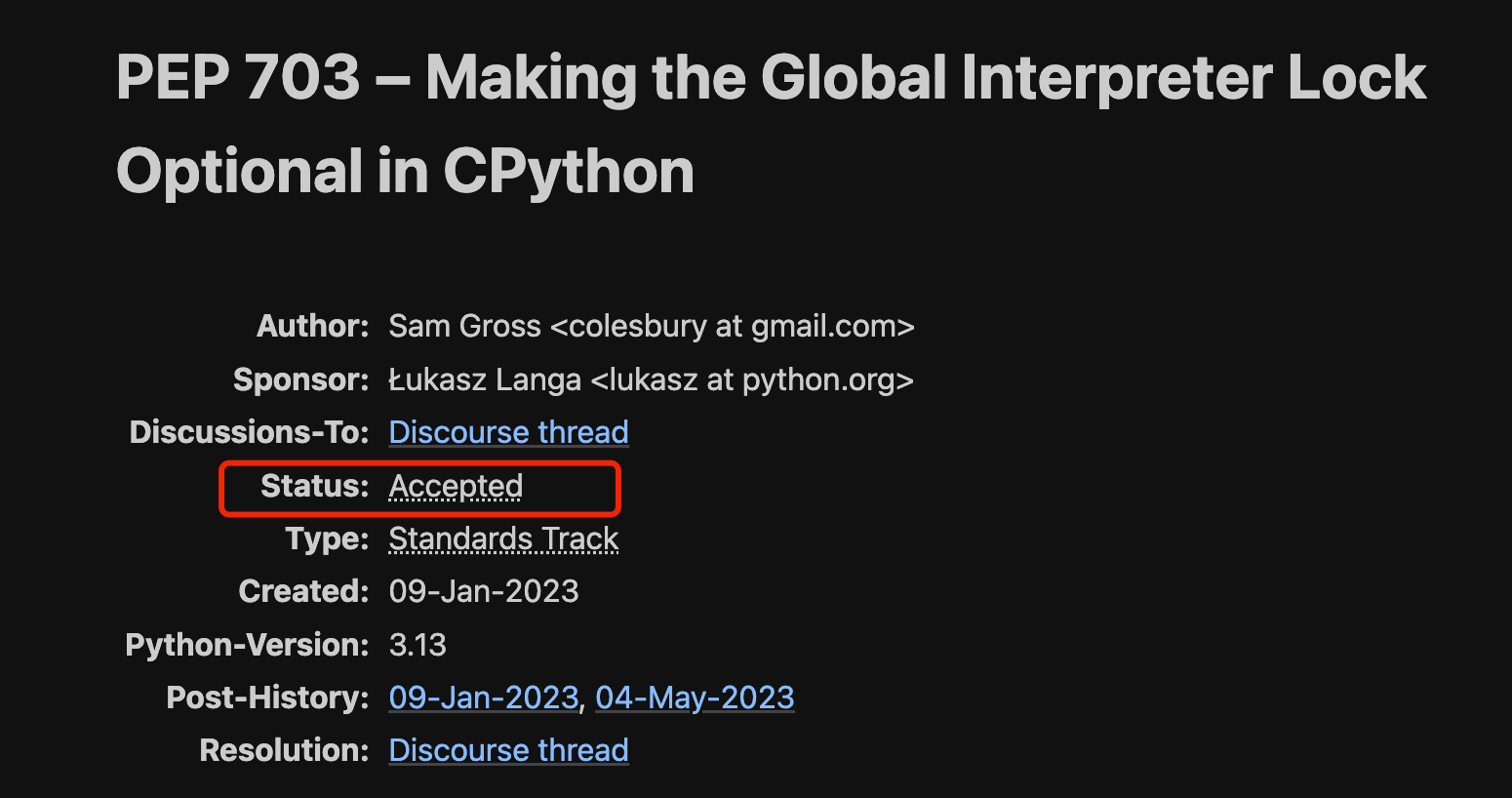Click the Created date value

[x=484, y=591]
